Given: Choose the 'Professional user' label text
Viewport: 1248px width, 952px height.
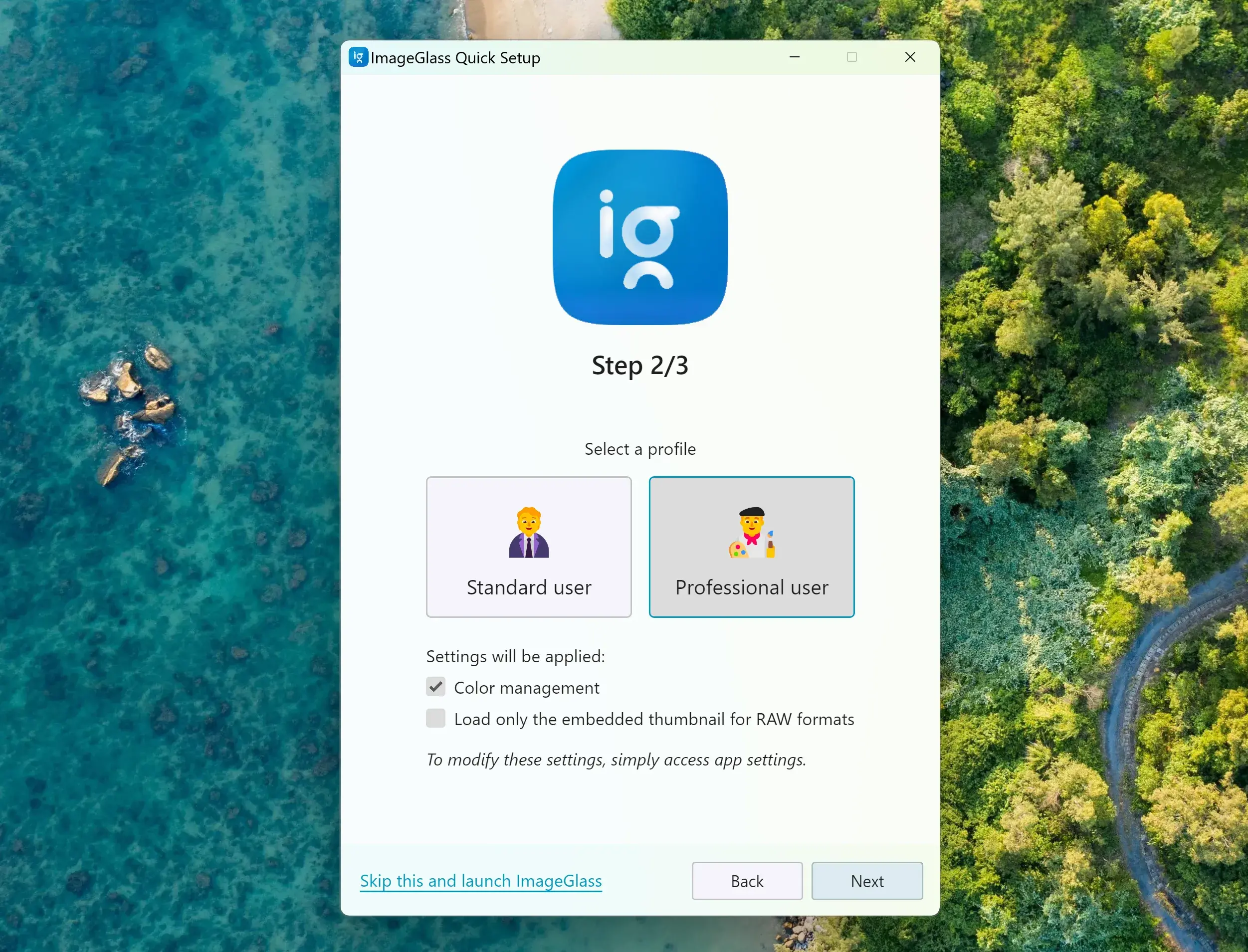Looking at the screenshot, I should 752,587.
